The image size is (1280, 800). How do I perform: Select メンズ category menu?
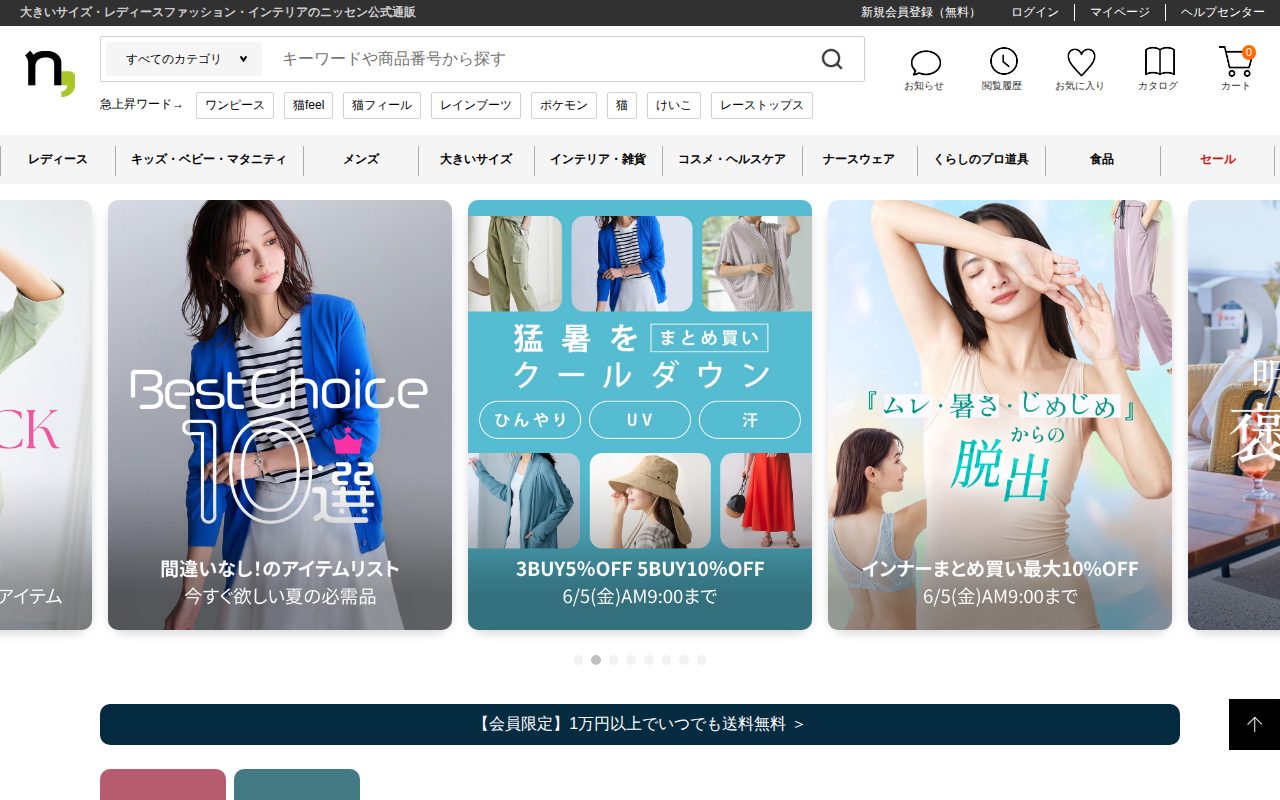pyautogui.click(x=361, y=159)
